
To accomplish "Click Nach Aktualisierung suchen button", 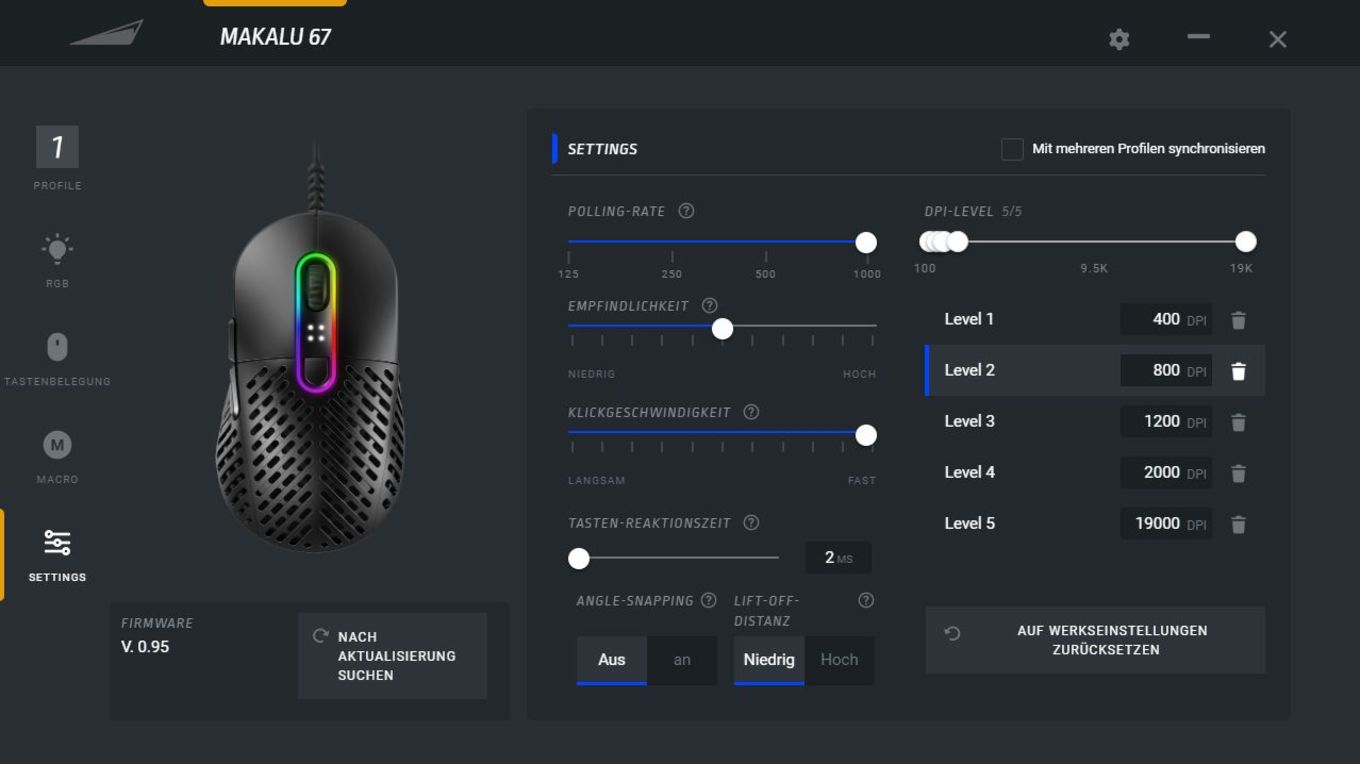I will click(392, 656).
